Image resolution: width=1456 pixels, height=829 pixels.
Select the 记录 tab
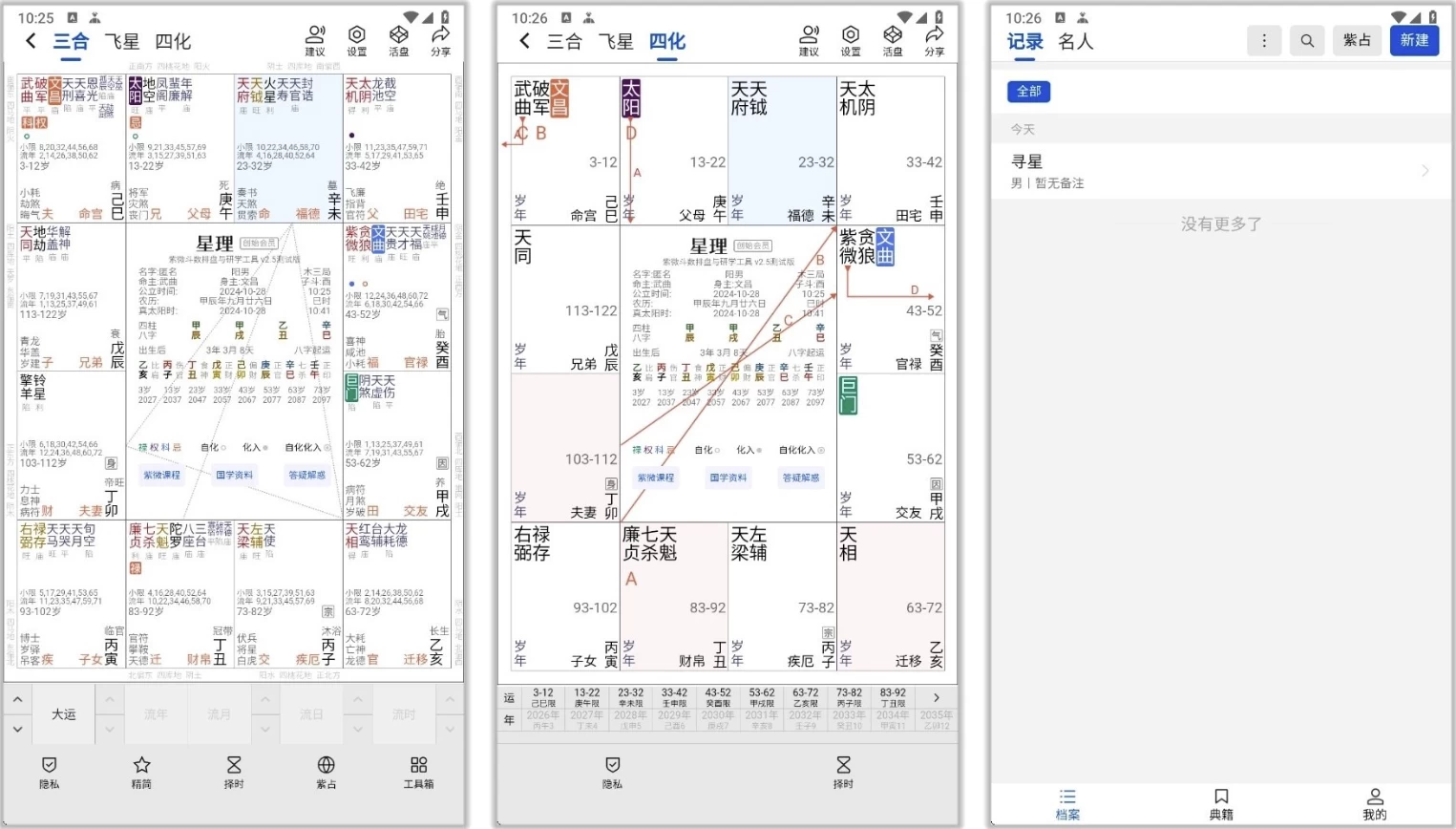tap(1024, 41)
